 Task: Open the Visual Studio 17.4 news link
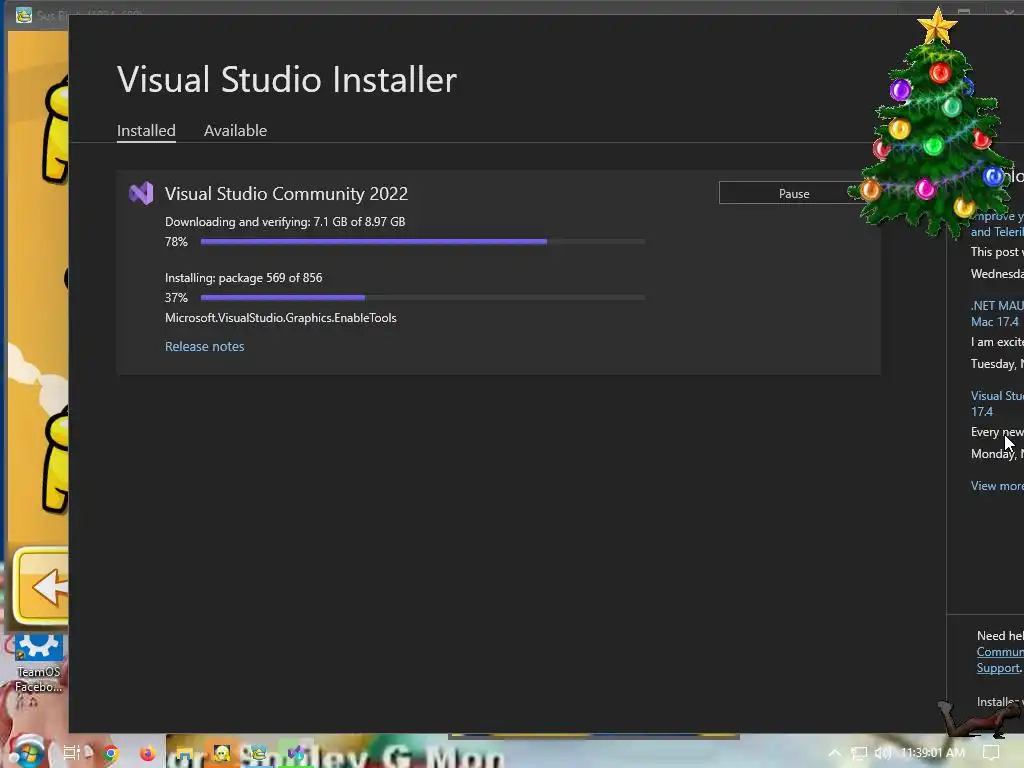coord(997,404)
